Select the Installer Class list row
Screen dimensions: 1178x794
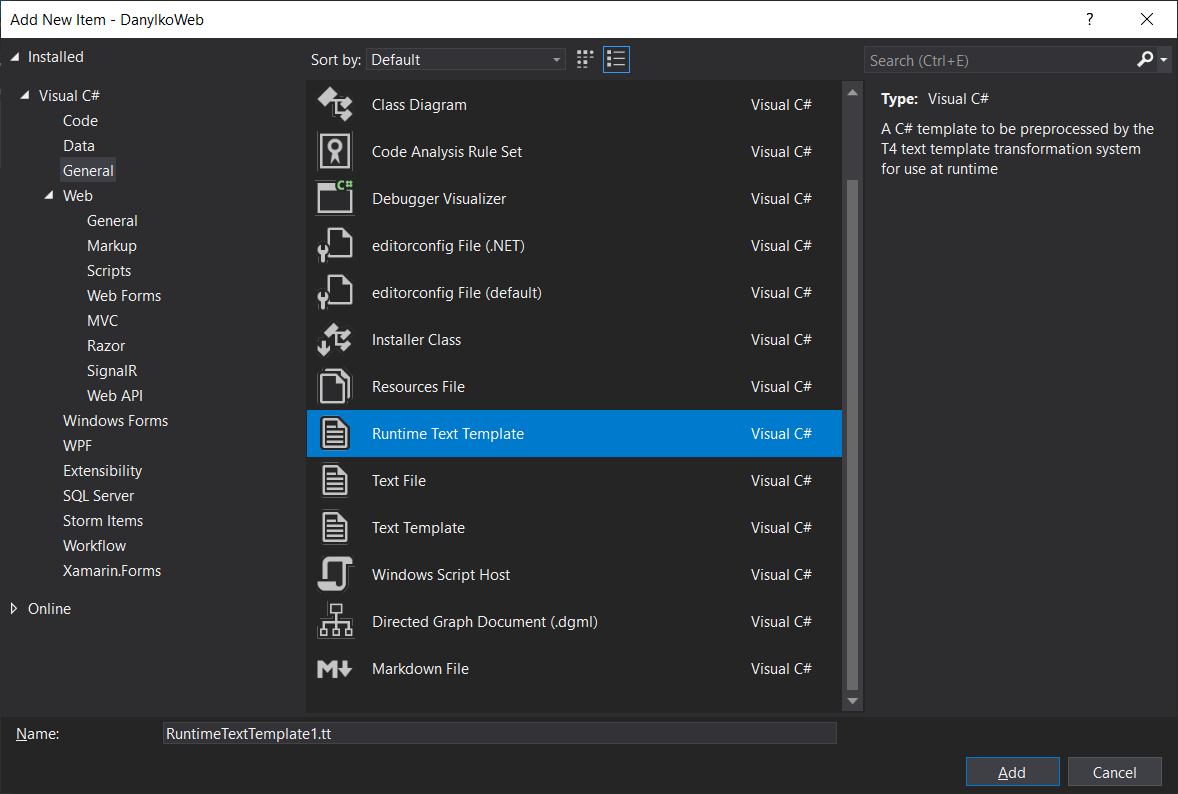coord(575,340)
